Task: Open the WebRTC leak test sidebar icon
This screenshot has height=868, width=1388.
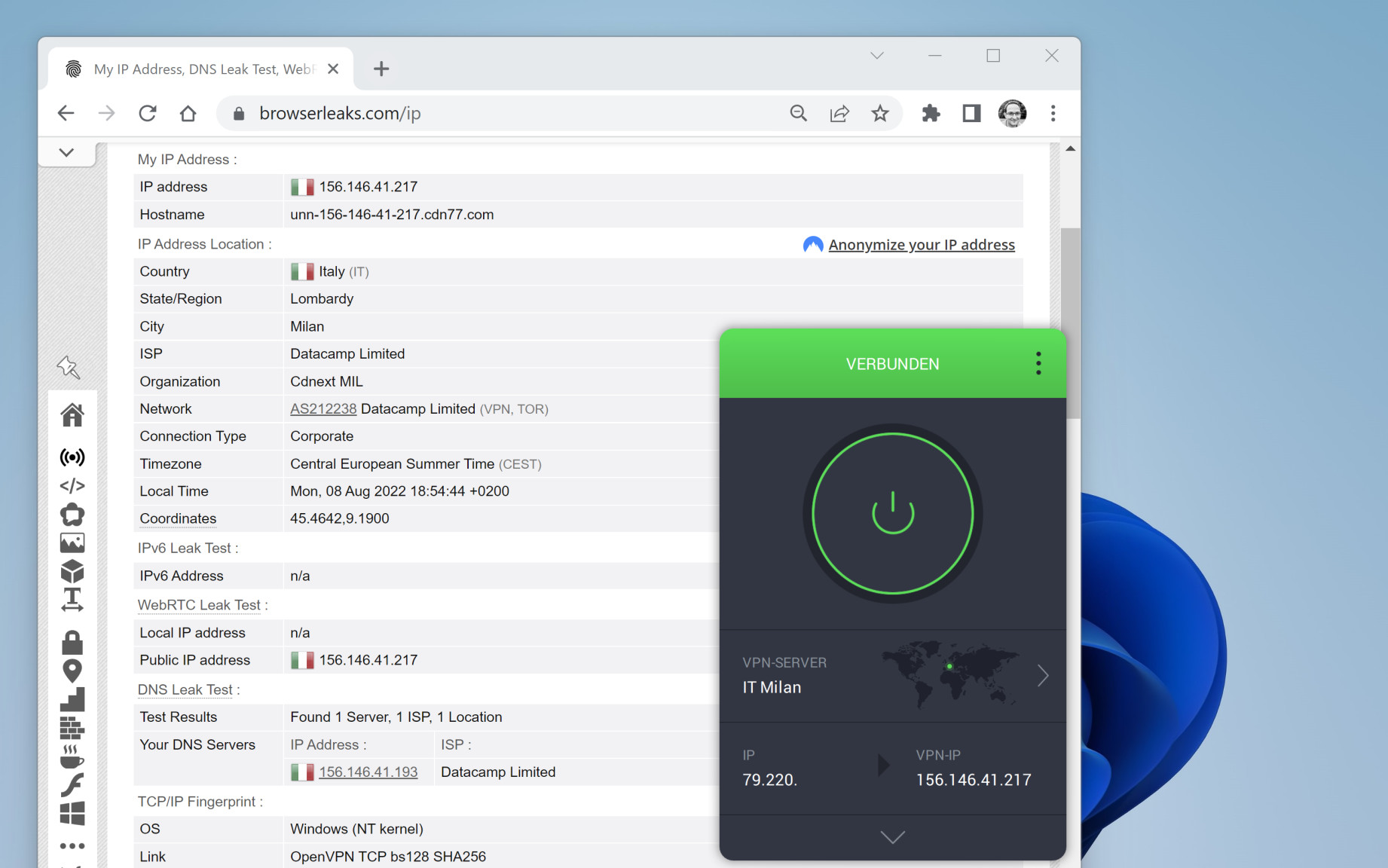Action: (72, 515)
